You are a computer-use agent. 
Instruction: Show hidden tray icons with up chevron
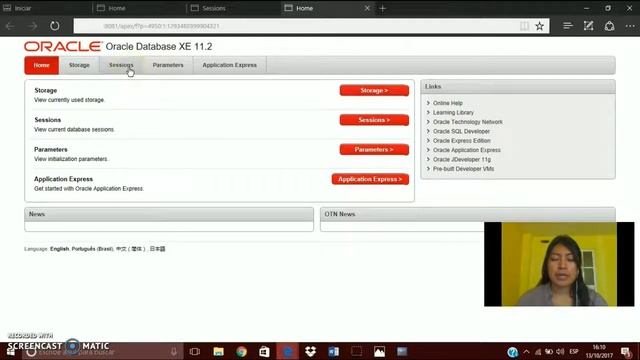tap(527, 352)
